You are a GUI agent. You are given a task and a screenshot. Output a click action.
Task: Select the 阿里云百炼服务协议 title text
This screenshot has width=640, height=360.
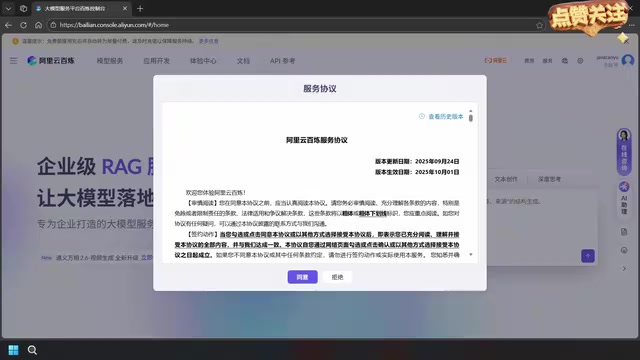(x=317, y=140)
